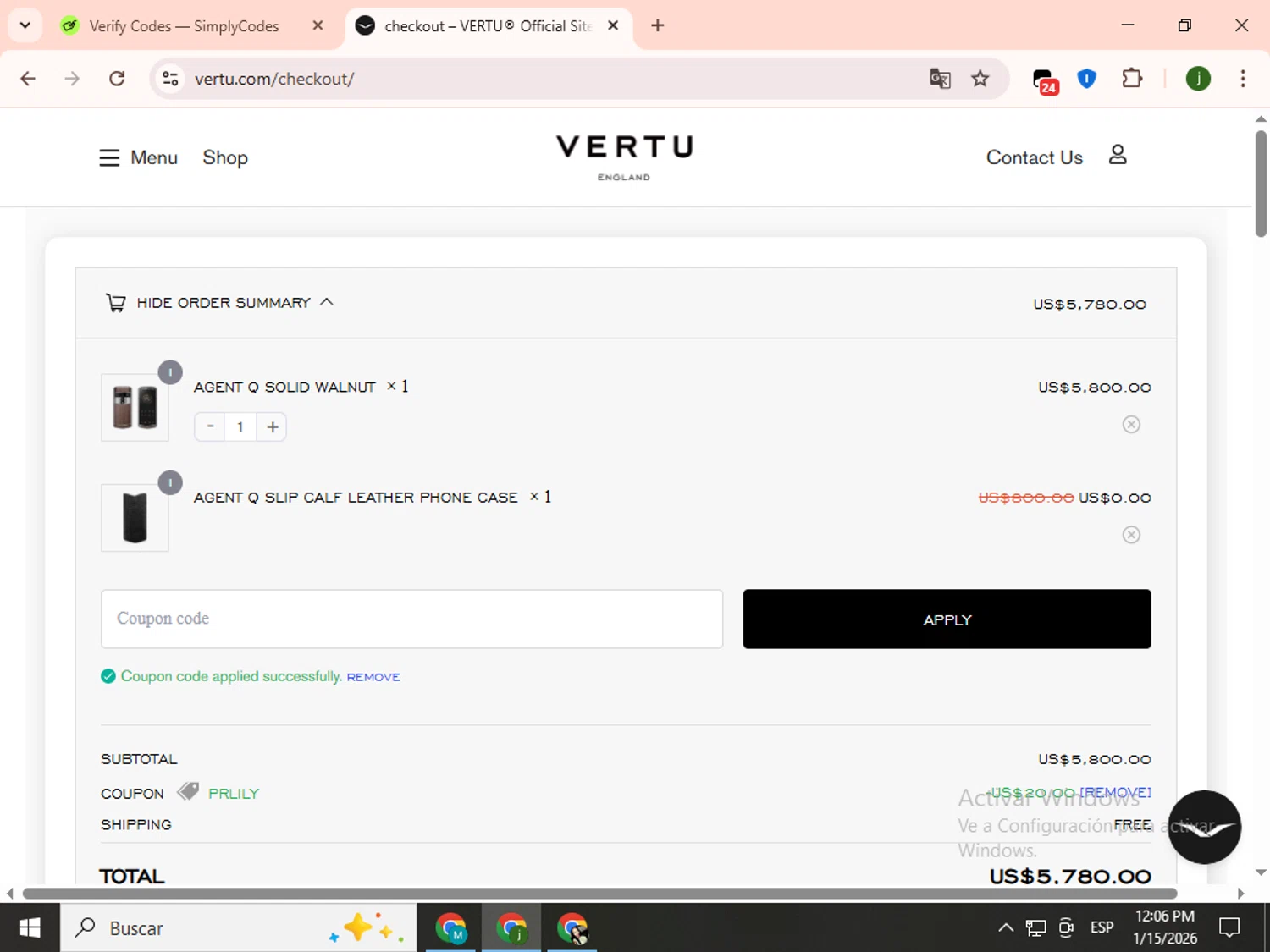
Task: Open the Chrome profile avatar
Action: coord(1198,79)
